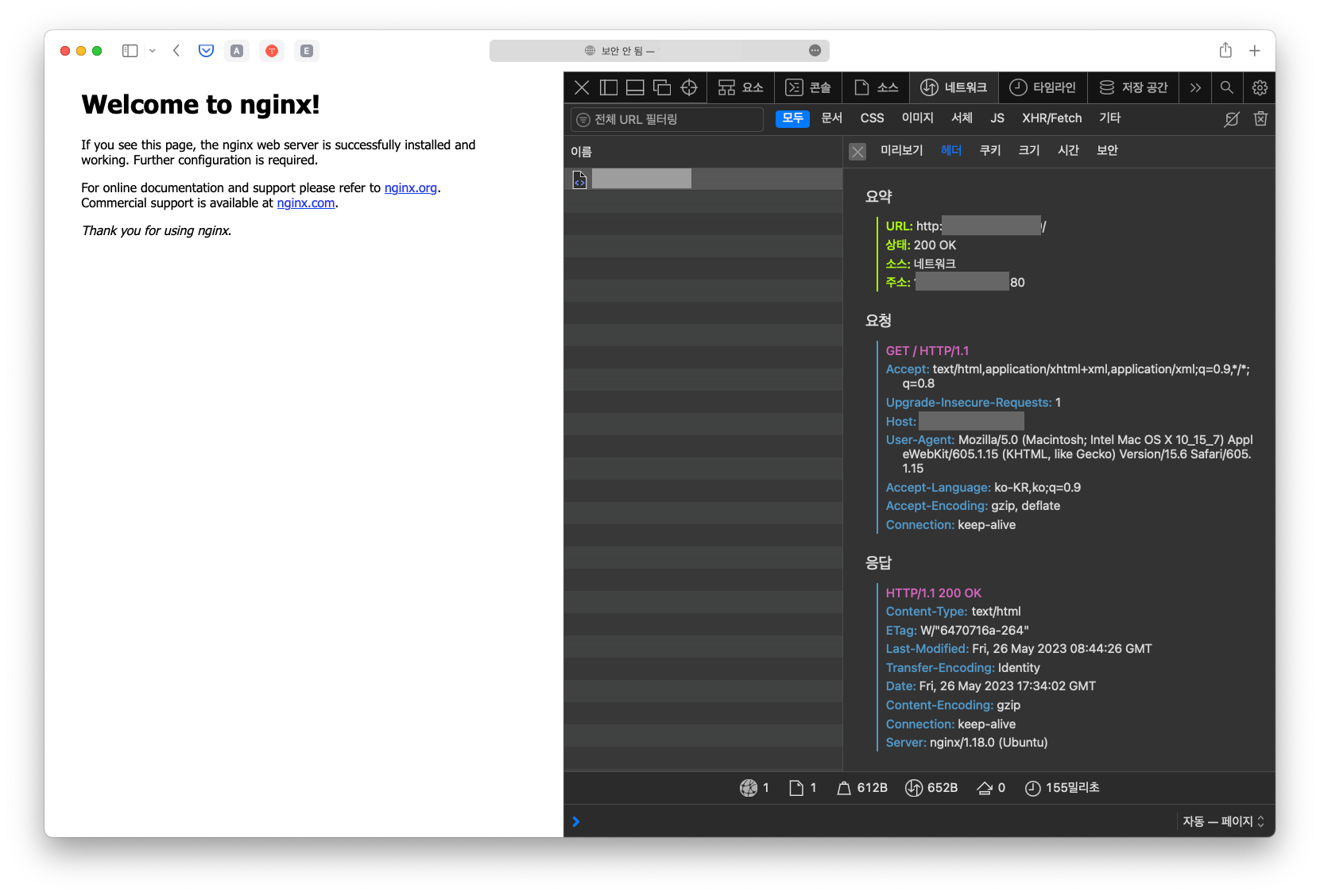
Task: Open sidebar tab group dropdown arrow
Action: (x=152, y=51)
